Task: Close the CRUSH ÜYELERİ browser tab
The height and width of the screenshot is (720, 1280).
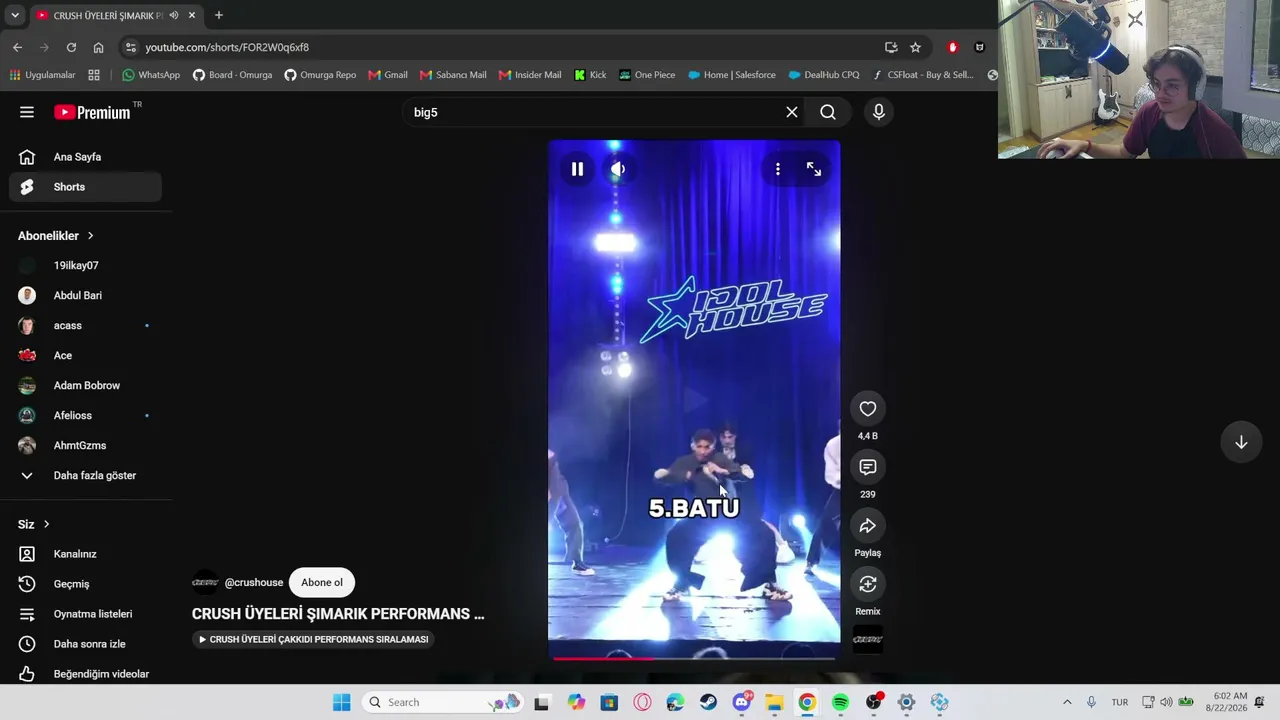Action: click(191, 15)
